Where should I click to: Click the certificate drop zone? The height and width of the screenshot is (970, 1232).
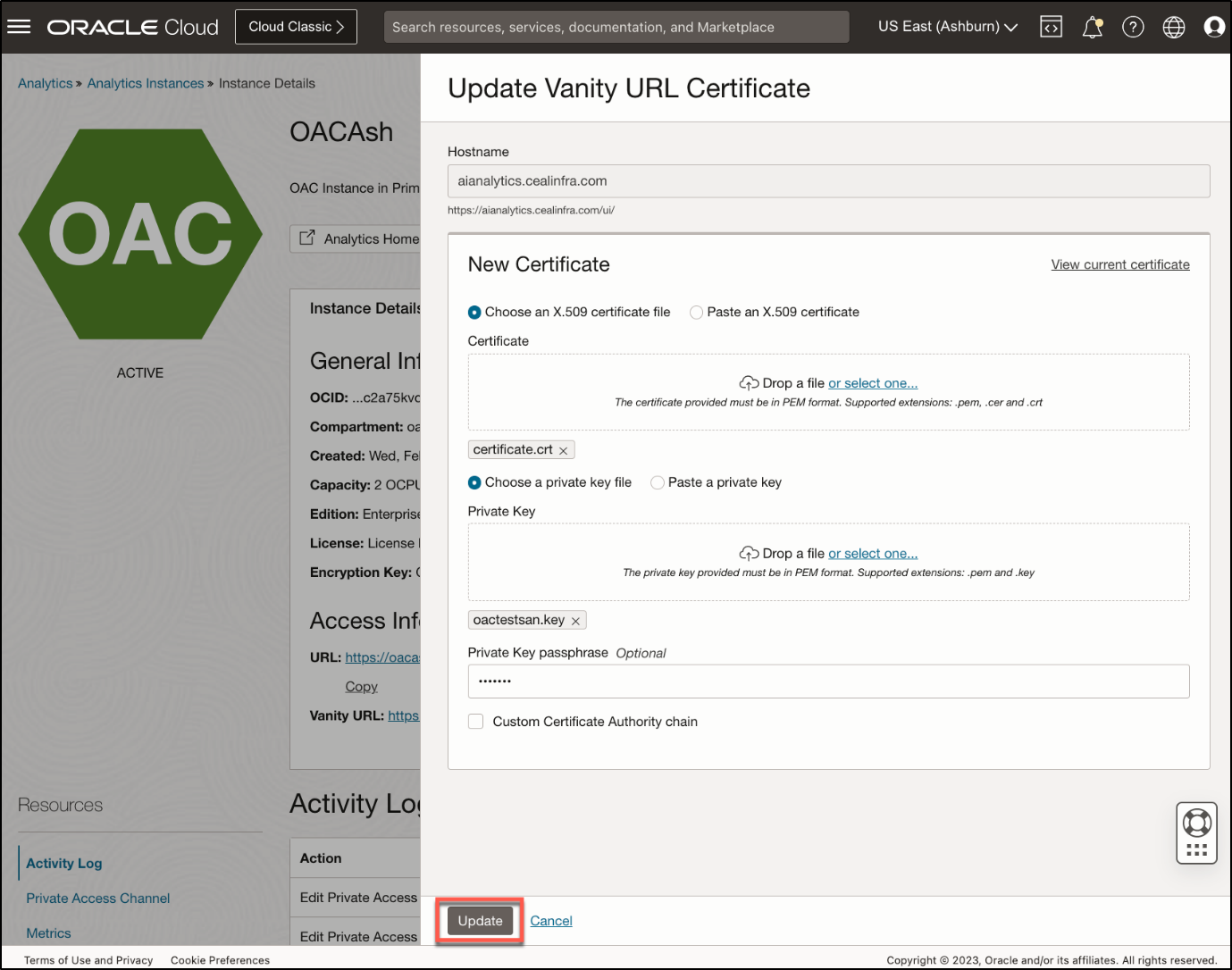tap(828, 392)
